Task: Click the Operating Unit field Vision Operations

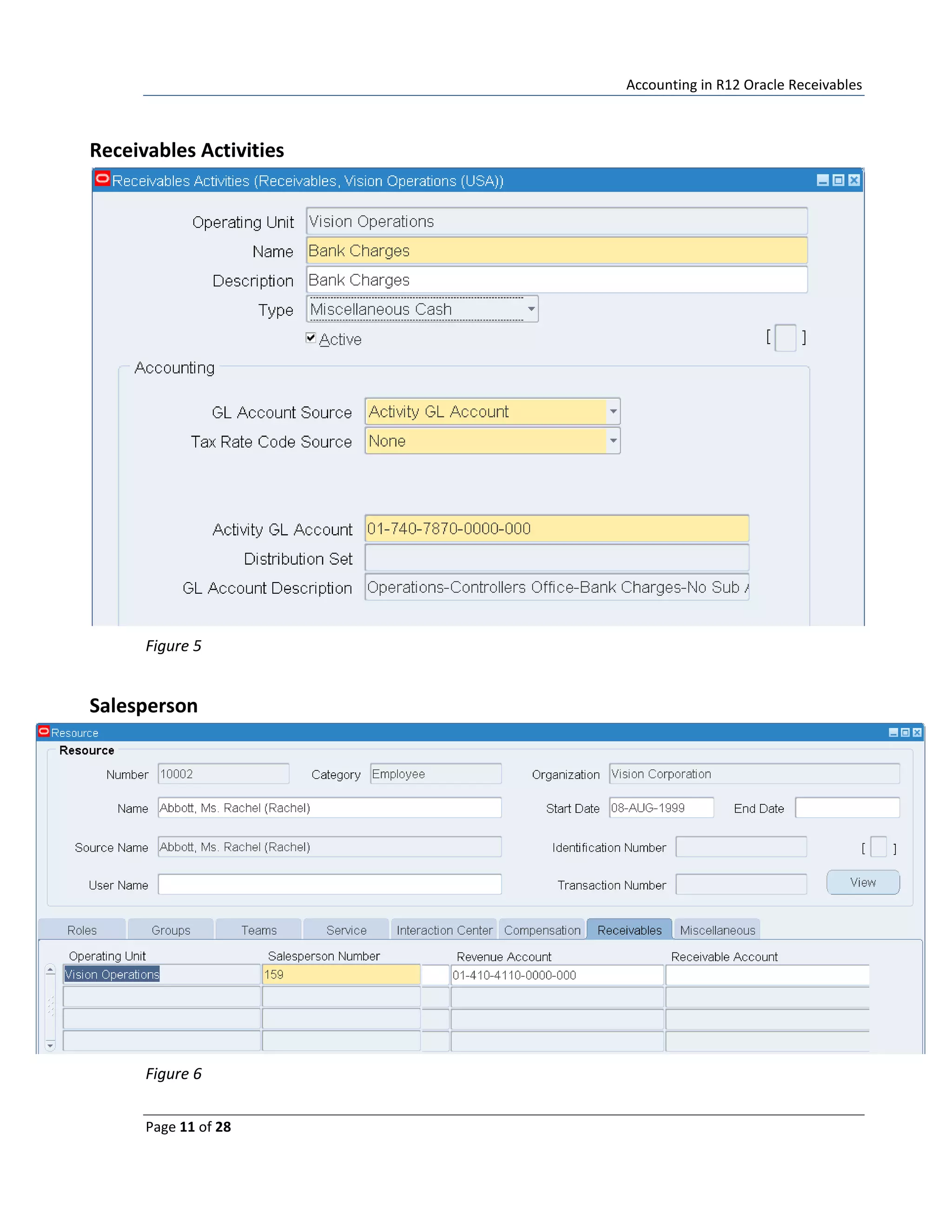Action: tap(556, 221)
